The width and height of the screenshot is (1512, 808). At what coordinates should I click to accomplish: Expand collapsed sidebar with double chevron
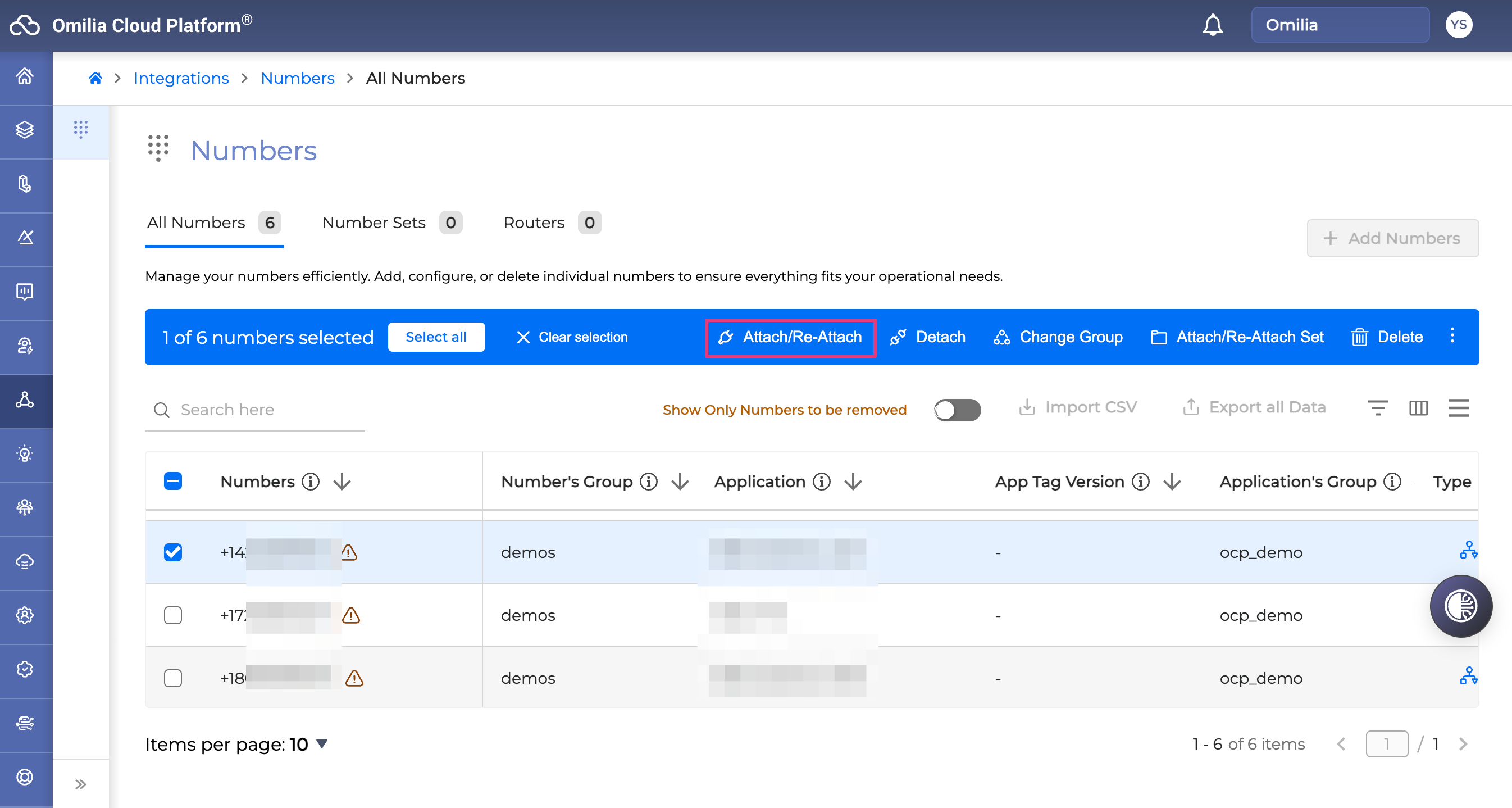point(80,784)
